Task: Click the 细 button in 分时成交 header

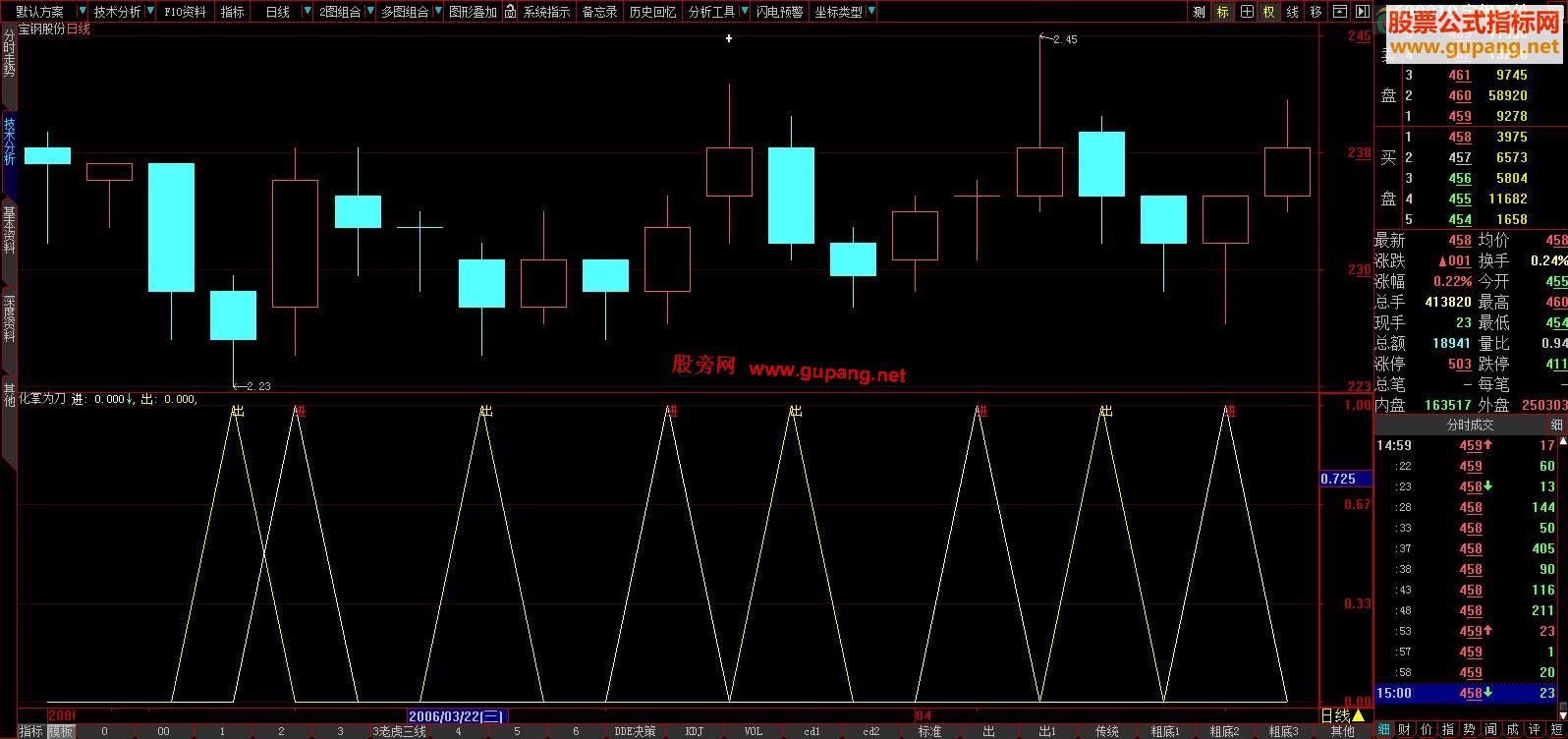Action: coord(1556,425)
